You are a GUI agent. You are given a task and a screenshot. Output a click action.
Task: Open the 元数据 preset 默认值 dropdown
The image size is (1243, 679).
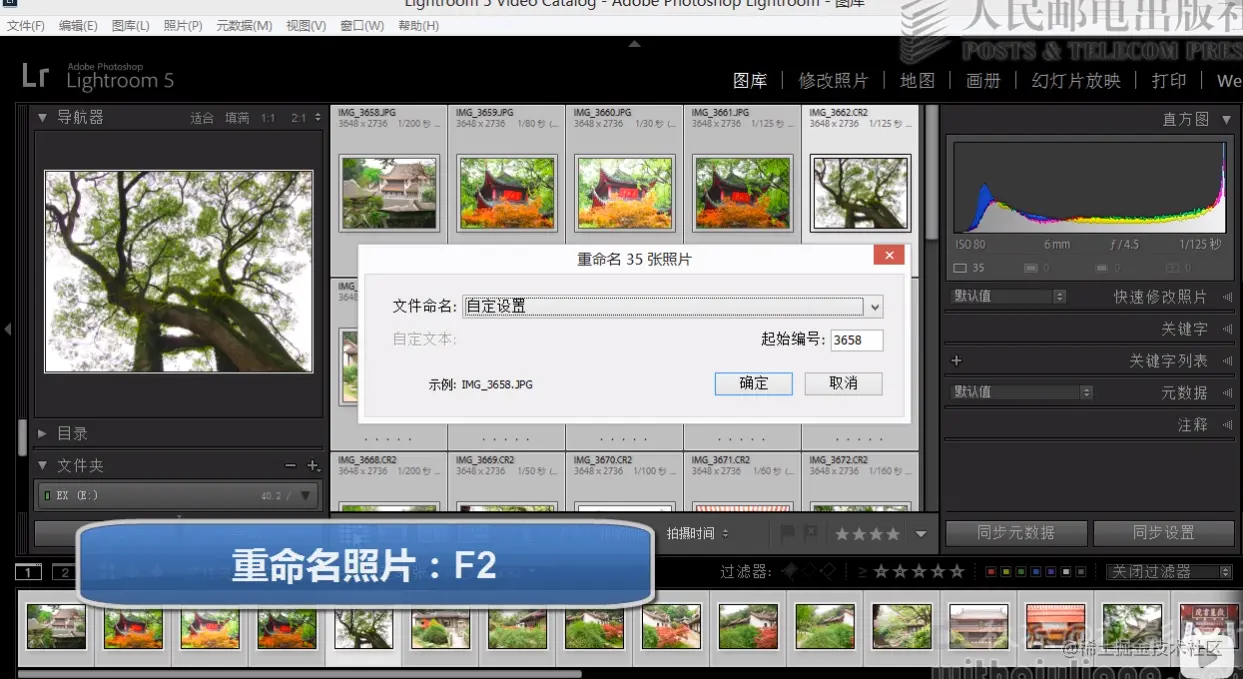click(x=1022, y=392)
